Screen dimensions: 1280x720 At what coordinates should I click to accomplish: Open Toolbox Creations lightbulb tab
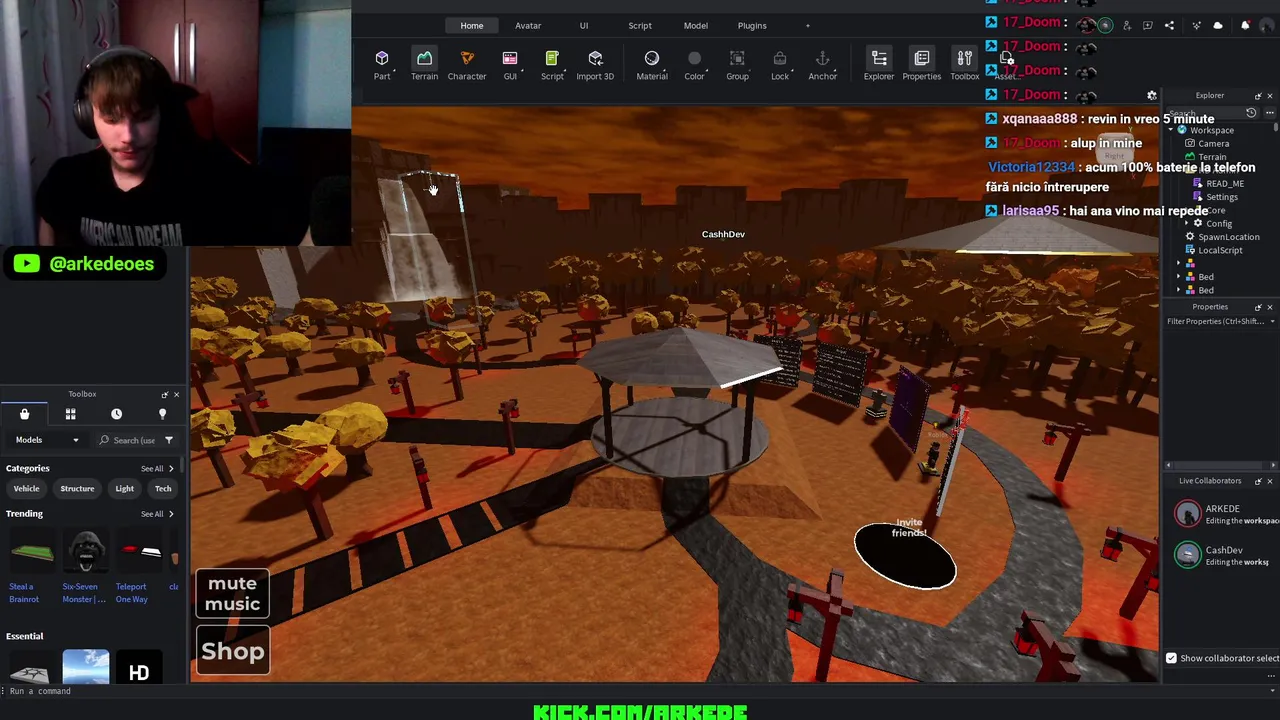point(162,414)
